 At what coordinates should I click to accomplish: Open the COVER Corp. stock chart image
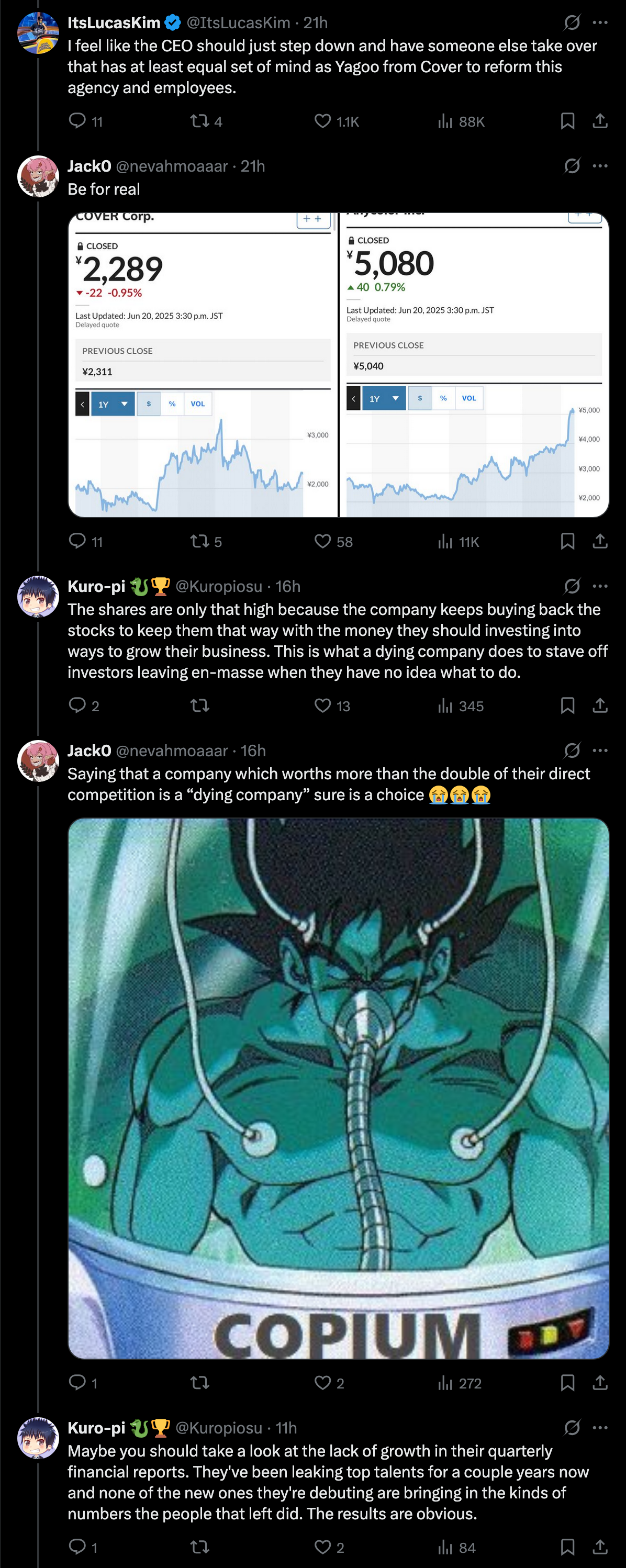coord(203,365)
